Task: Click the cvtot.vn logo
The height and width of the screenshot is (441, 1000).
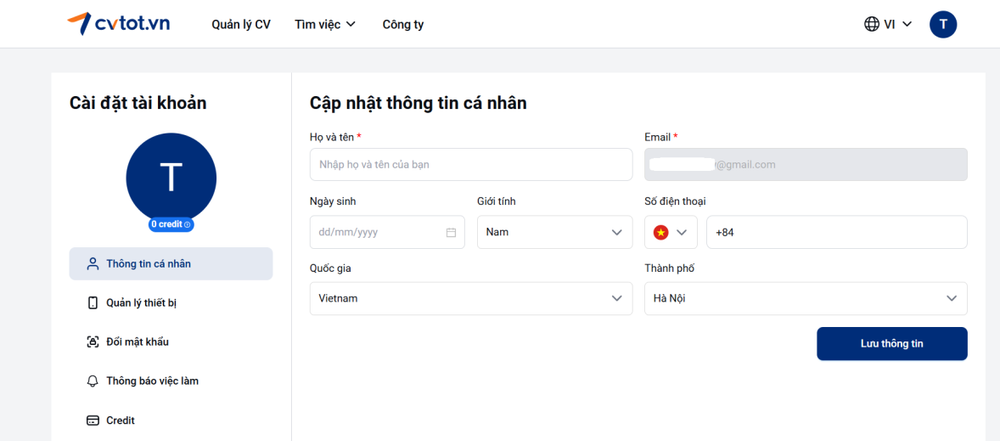Action: point(118,24)
